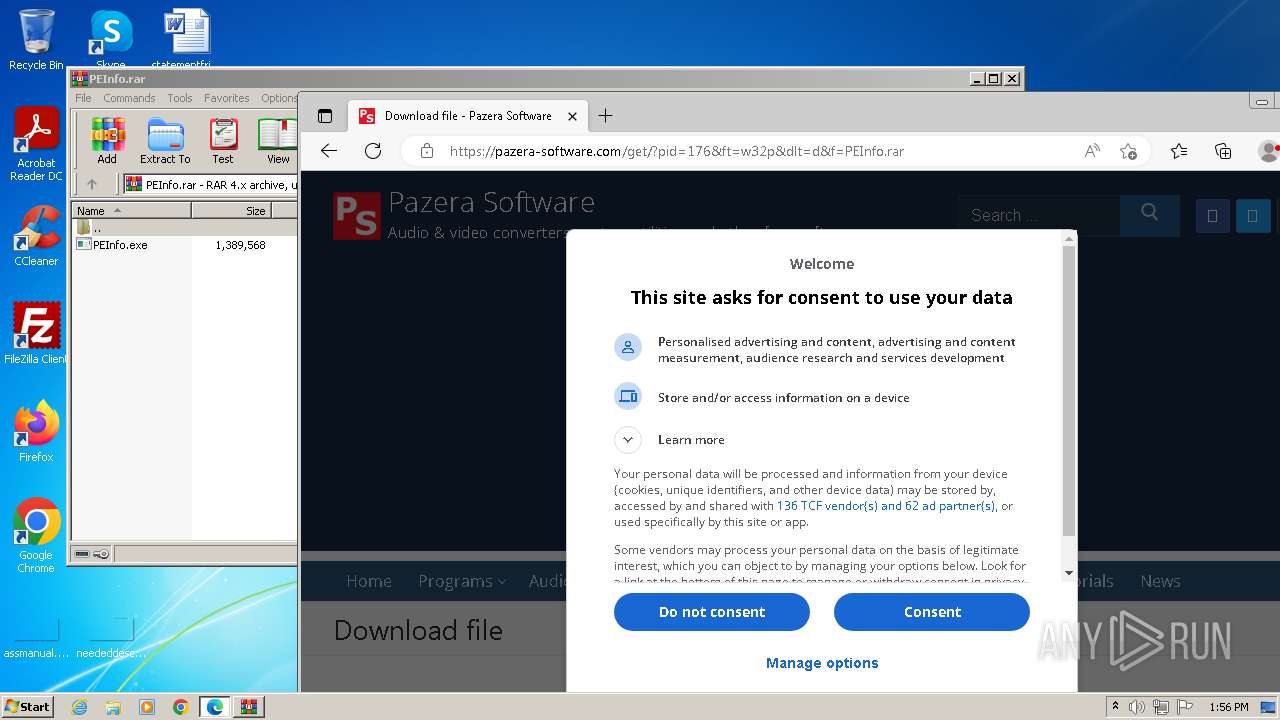Open WinRAR Commands menu
The height and width of the screenshot is (720, 1280).
click(x=129, y=98)
